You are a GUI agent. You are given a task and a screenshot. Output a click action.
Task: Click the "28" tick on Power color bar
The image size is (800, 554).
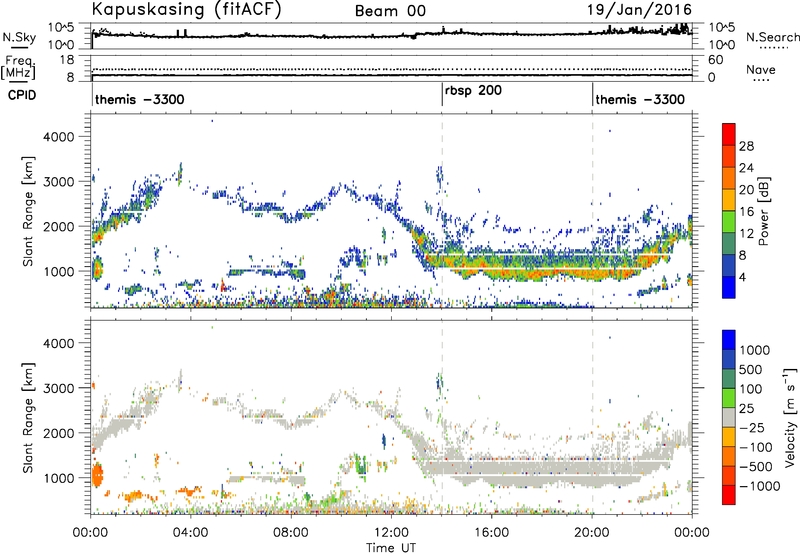coord(746,146)
